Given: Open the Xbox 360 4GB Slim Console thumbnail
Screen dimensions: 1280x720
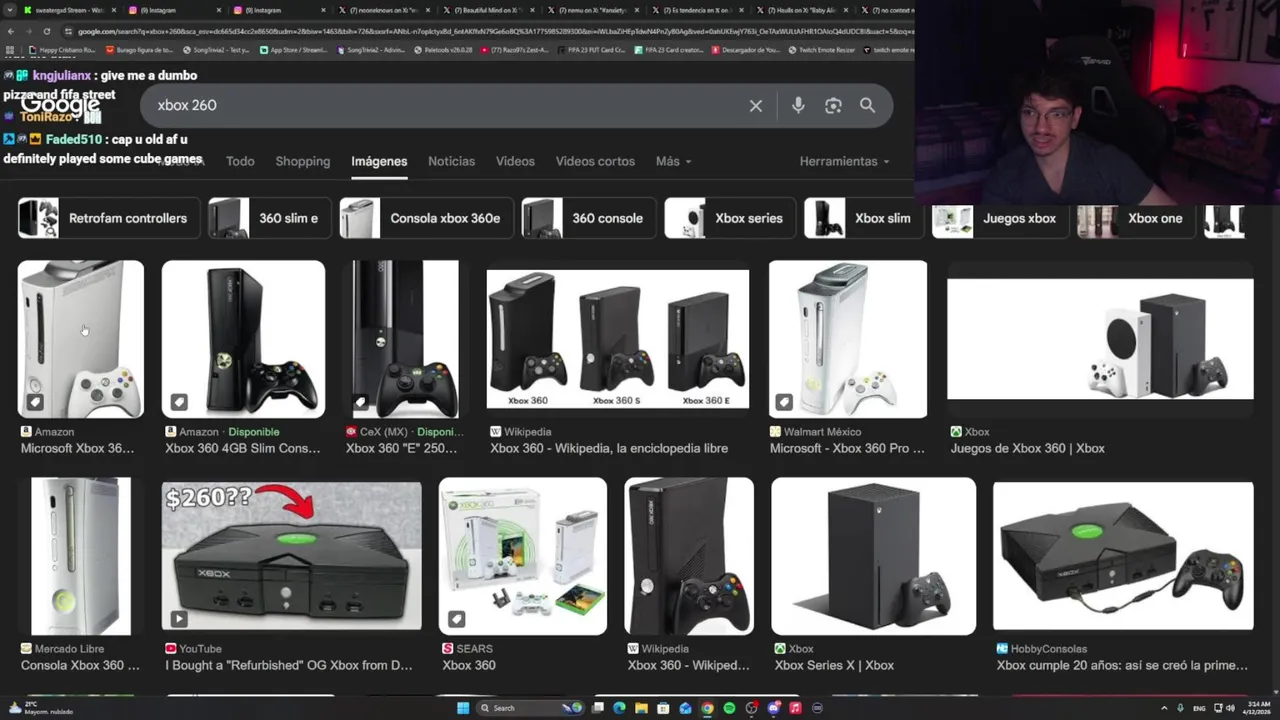Looking at the screenshot, I should tap(243, 339).
